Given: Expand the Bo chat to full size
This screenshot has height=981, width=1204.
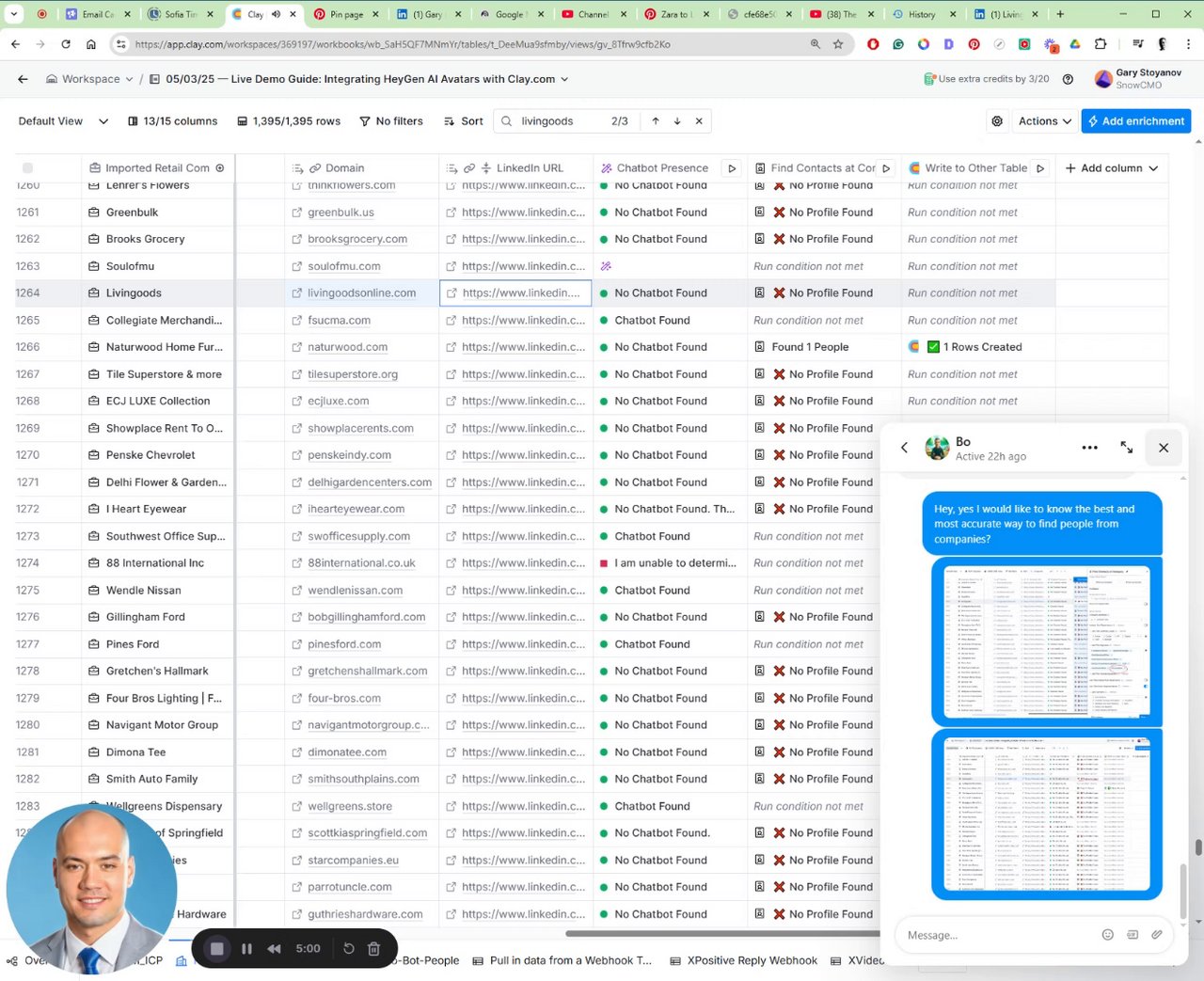Looking at the screenshot, I should coord(1127,448).
